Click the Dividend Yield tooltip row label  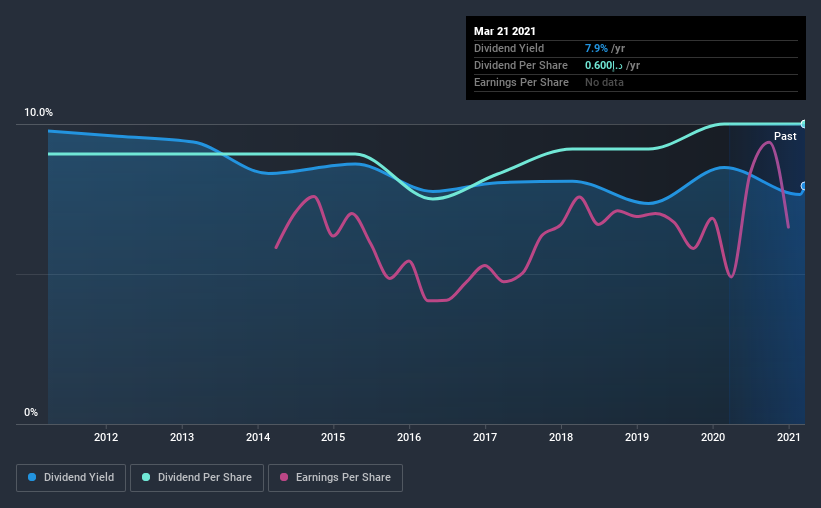(x=509, y=48)
